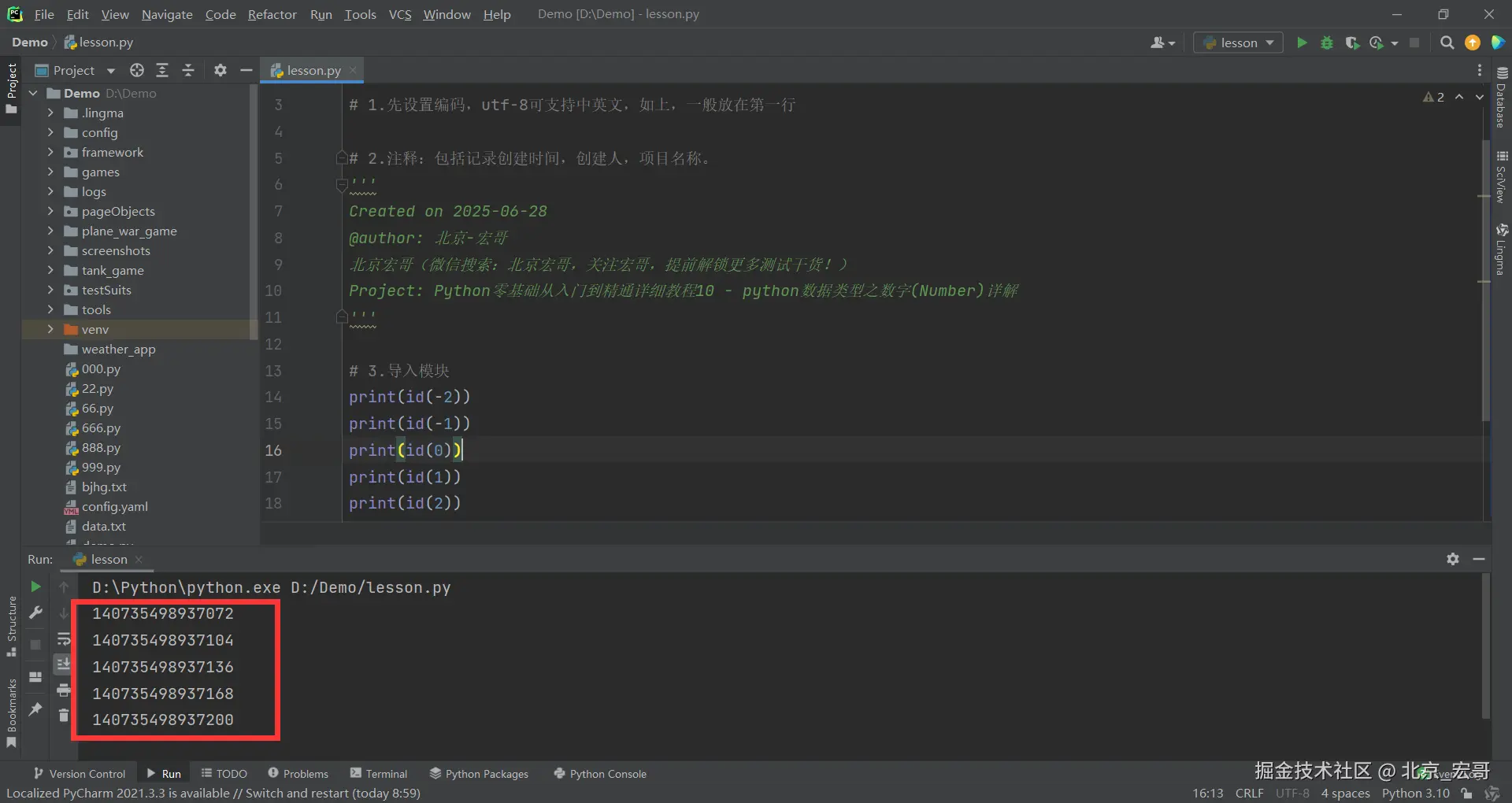Open the Structure tool window

pyautogui.click(x=12, y=627)
